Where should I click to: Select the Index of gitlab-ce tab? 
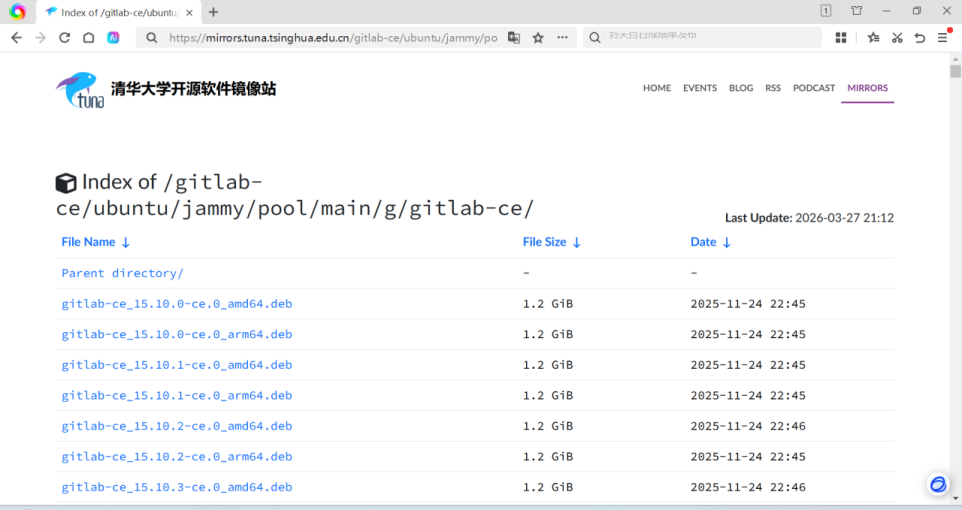120,12
